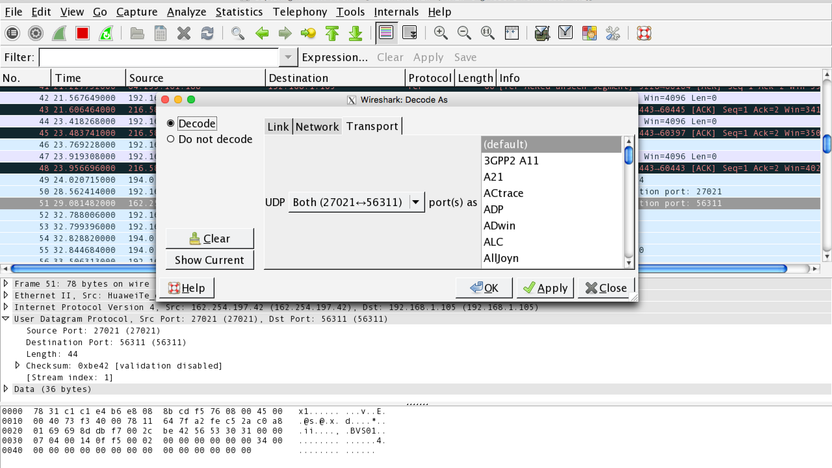The image size is (832, 468).
Task: Collapse the User Datagram Protocol row
Action: point(6,318)
